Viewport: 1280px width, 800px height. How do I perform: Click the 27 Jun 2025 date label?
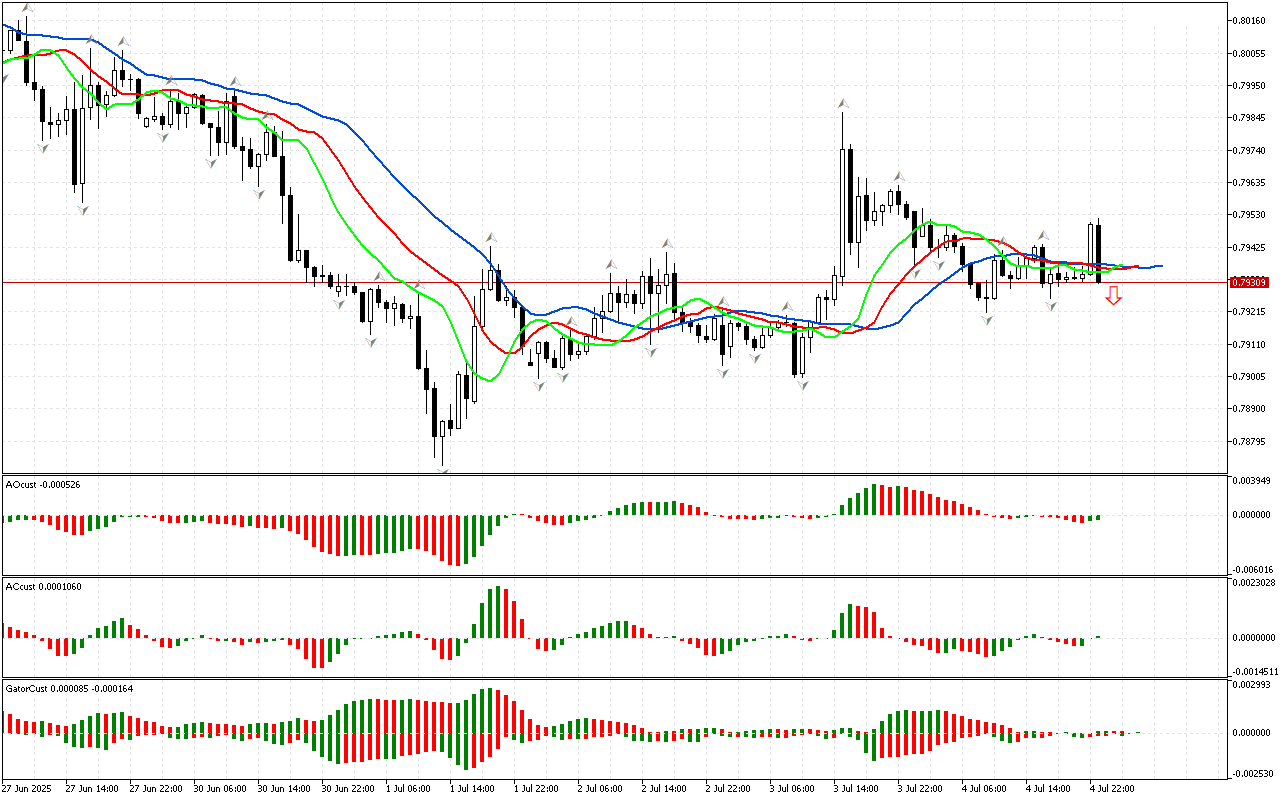[x=28, y=789]
